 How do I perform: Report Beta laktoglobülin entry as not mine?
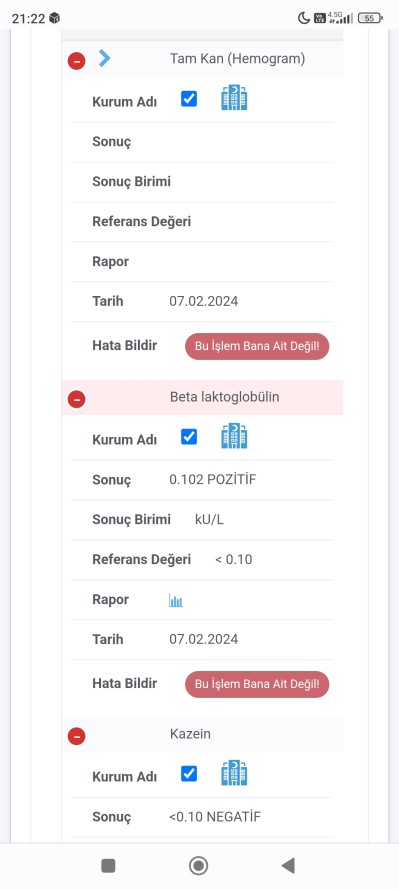(257, 684)
